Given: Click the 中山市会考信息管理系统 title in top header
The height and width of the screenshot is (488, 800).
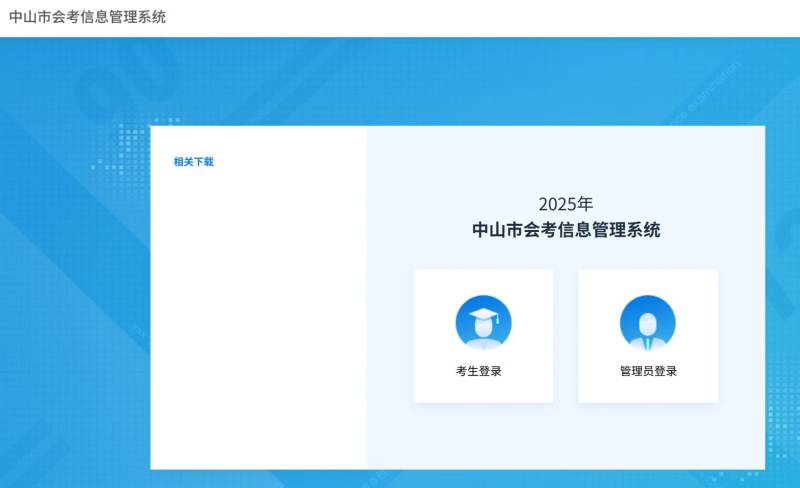Looking at the screenshot, I should coord(88,17).
